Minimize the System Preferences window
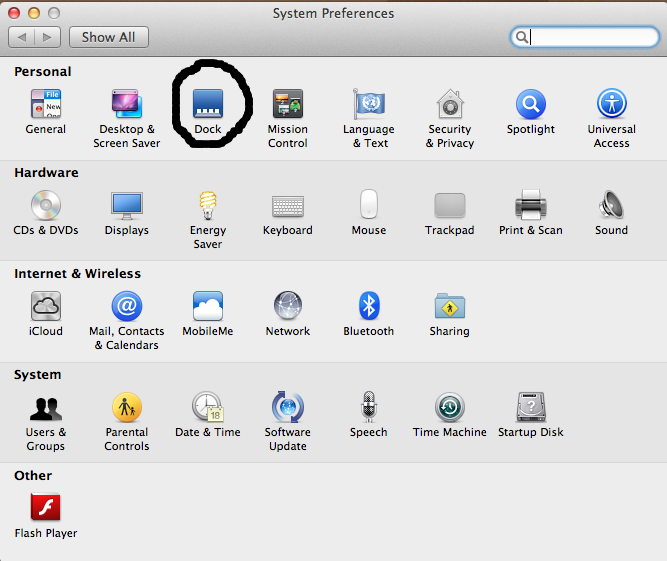 pyautogui.click(x=34, y=13)
